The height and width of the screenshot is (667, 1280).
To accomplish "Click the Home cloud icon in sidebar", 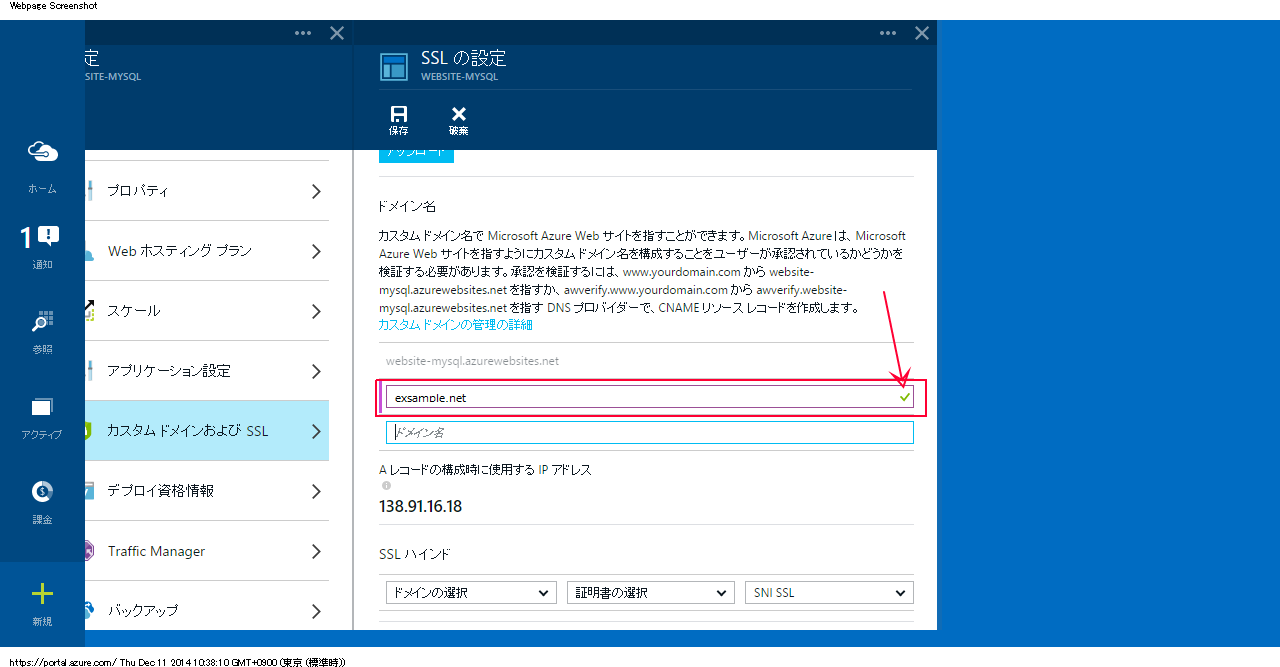I will (x=42, y=152).
